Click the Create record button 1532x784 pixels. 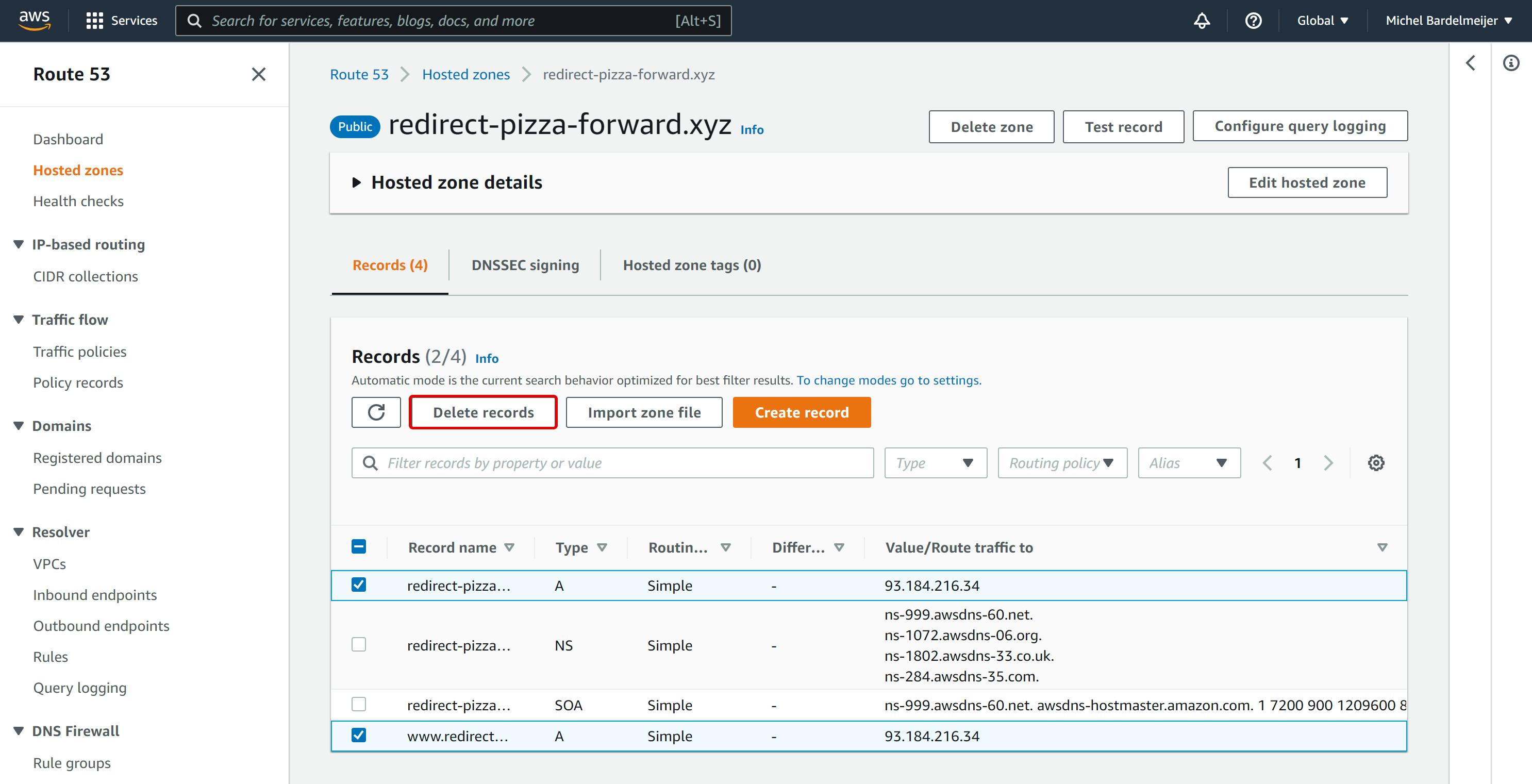[801, 412]
